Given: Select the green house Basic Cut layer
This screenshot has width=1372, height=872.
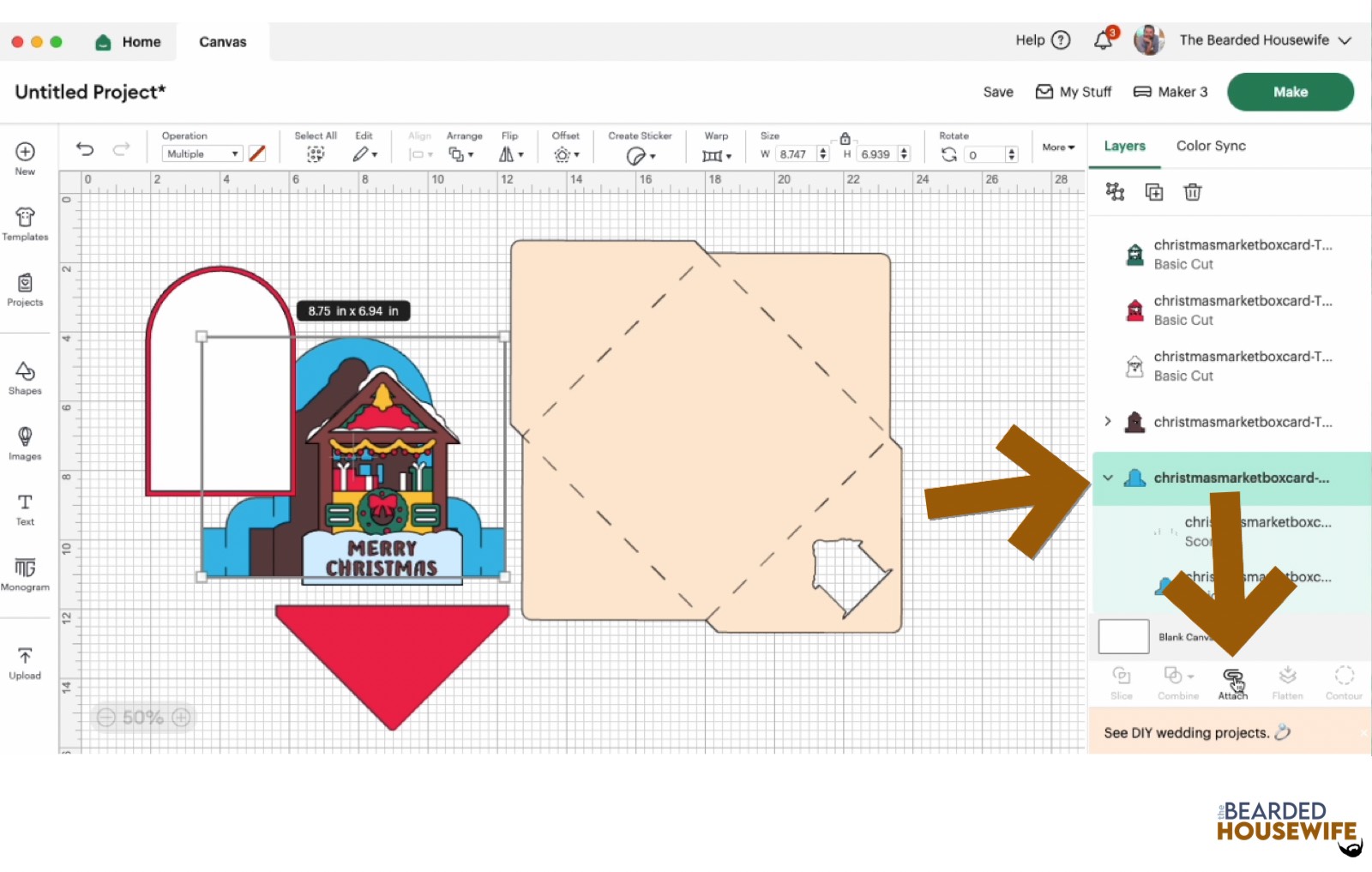Looking at the screenshot, I should (x=1230, y=254).
